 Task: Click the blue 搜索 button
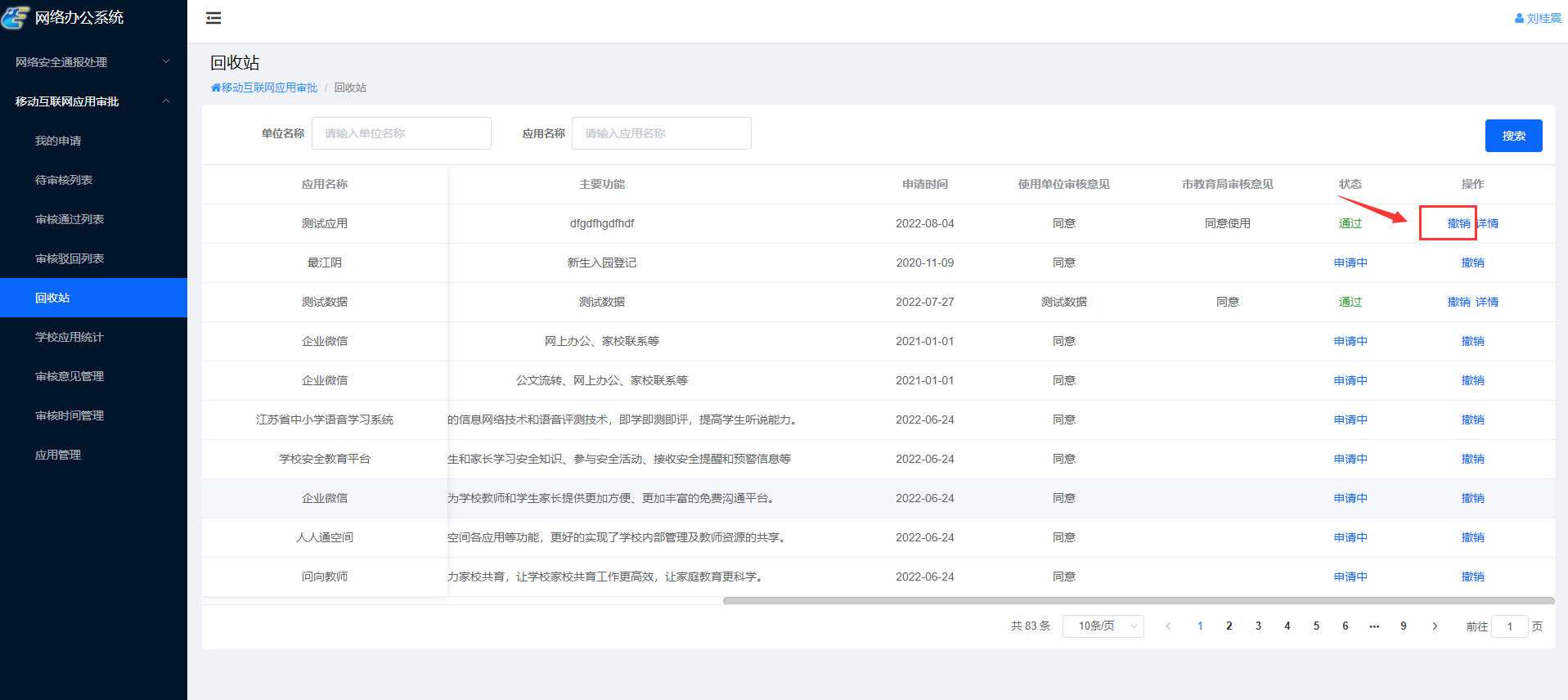[1513, 136]
